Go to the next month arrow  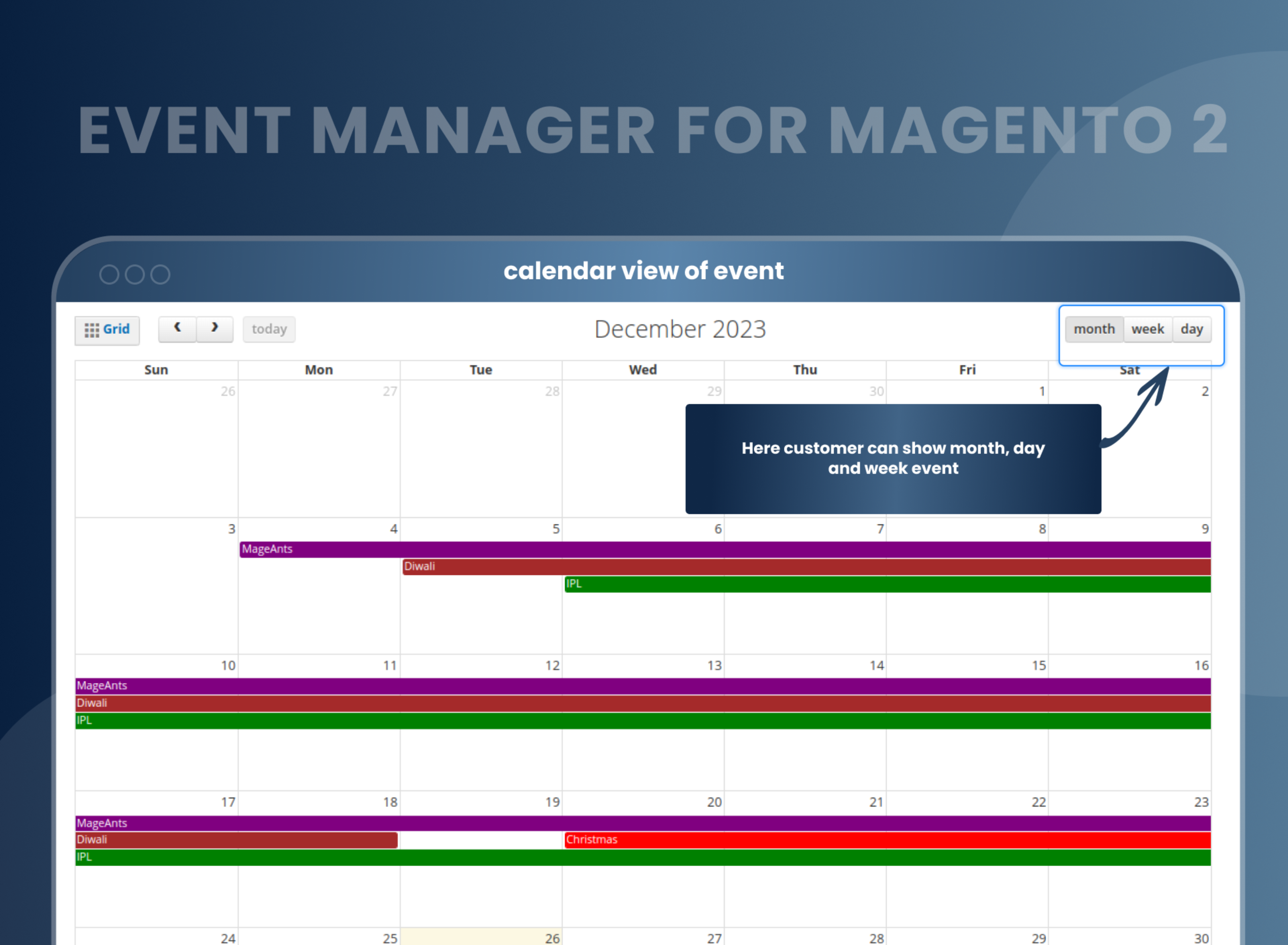pos(214,330)
